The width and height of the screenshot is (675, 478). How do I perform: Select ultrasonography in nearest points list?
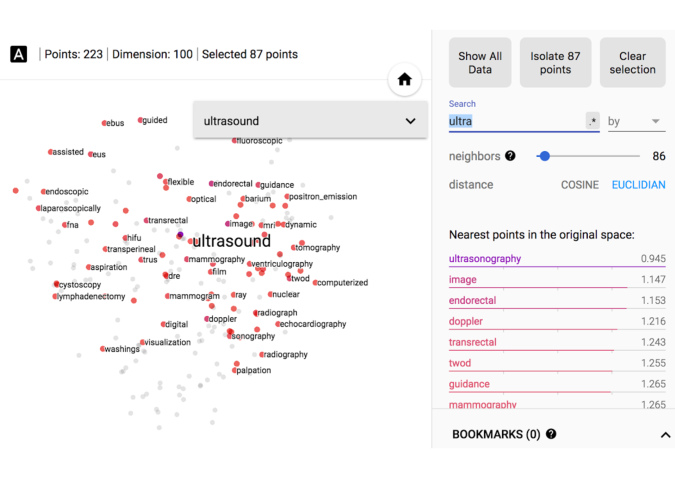485,258
